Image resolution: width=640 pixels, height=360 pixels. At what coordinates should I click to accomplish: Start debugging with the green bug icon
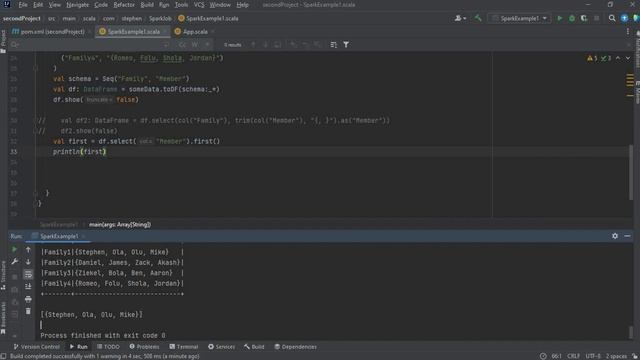pyautogui.click(x=572, y=18)
